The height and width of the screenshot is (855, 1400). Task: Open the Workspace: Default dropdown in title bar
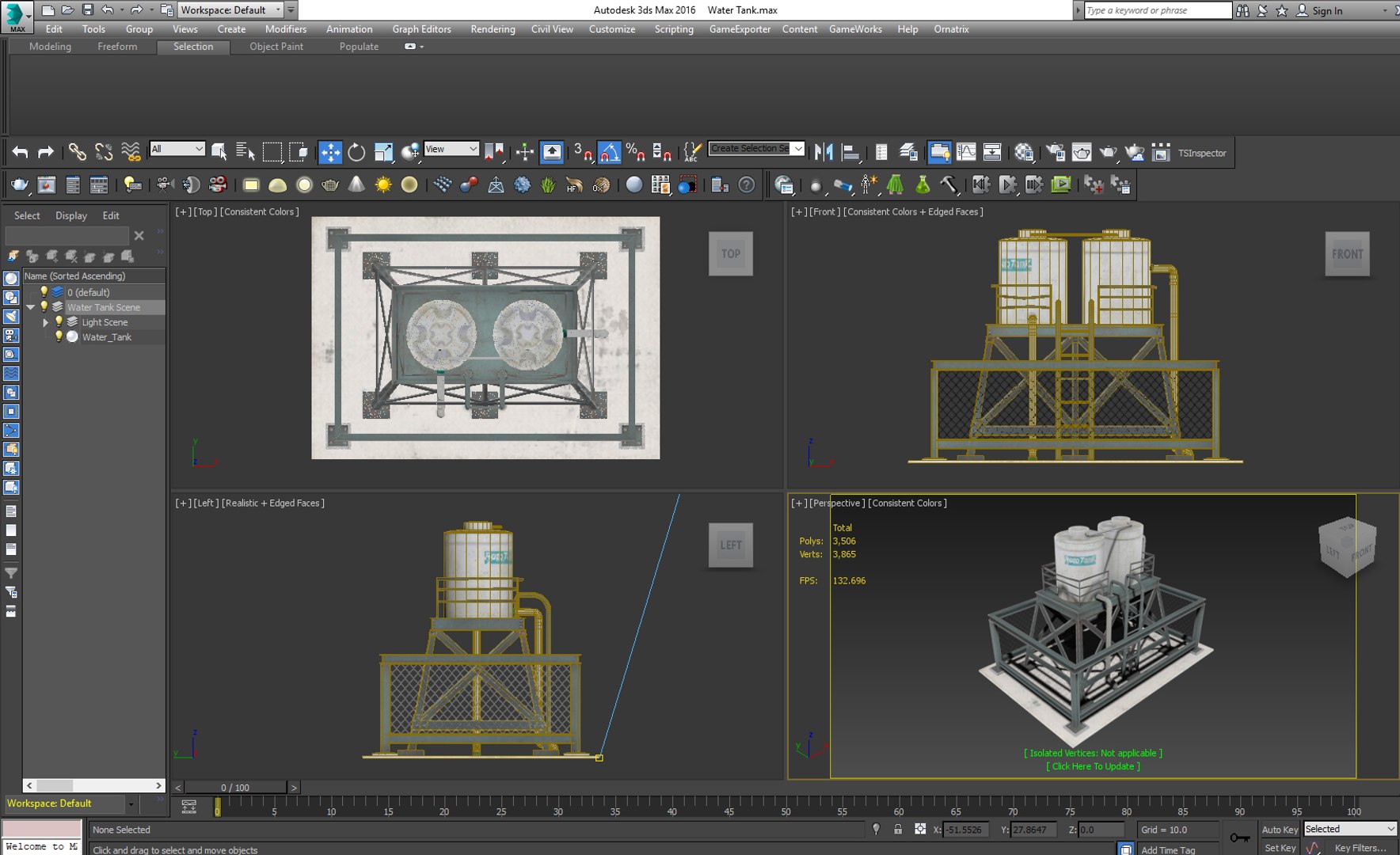pos(230,10)
